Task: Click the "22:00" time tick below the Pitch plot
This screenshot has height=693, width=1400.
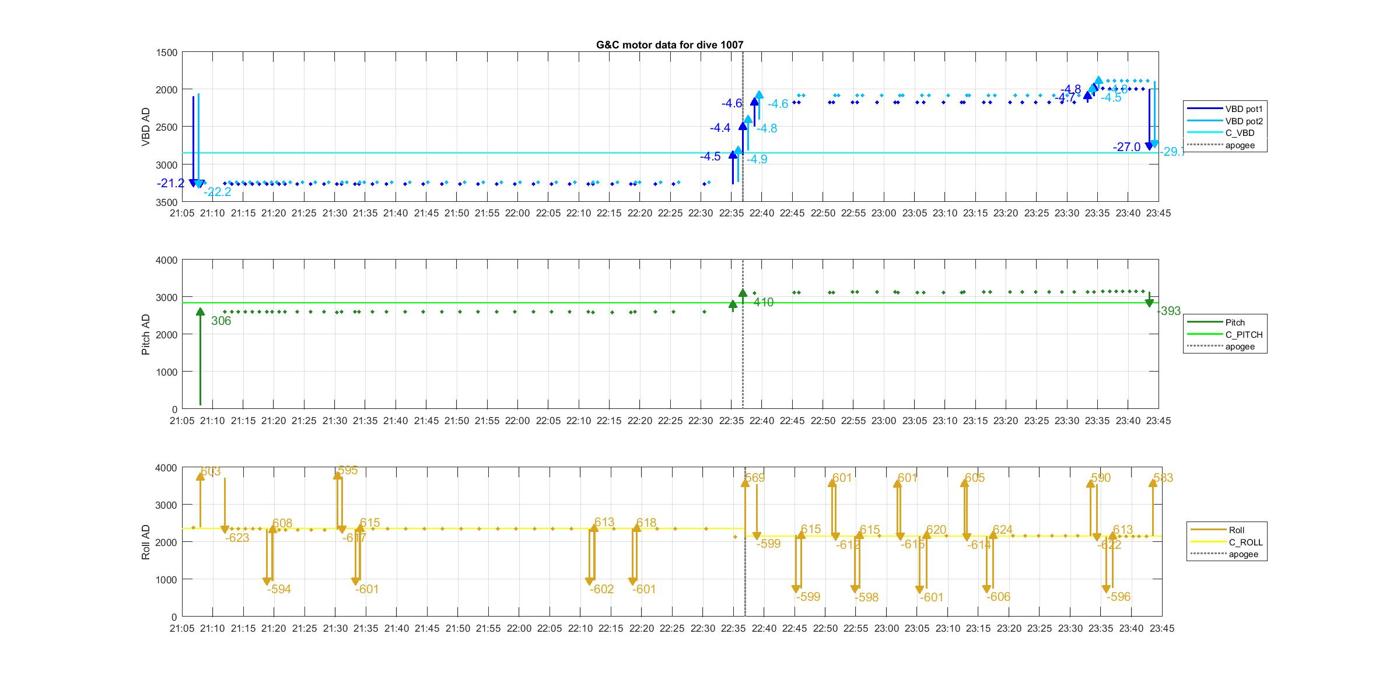Action: click(518, 421)
